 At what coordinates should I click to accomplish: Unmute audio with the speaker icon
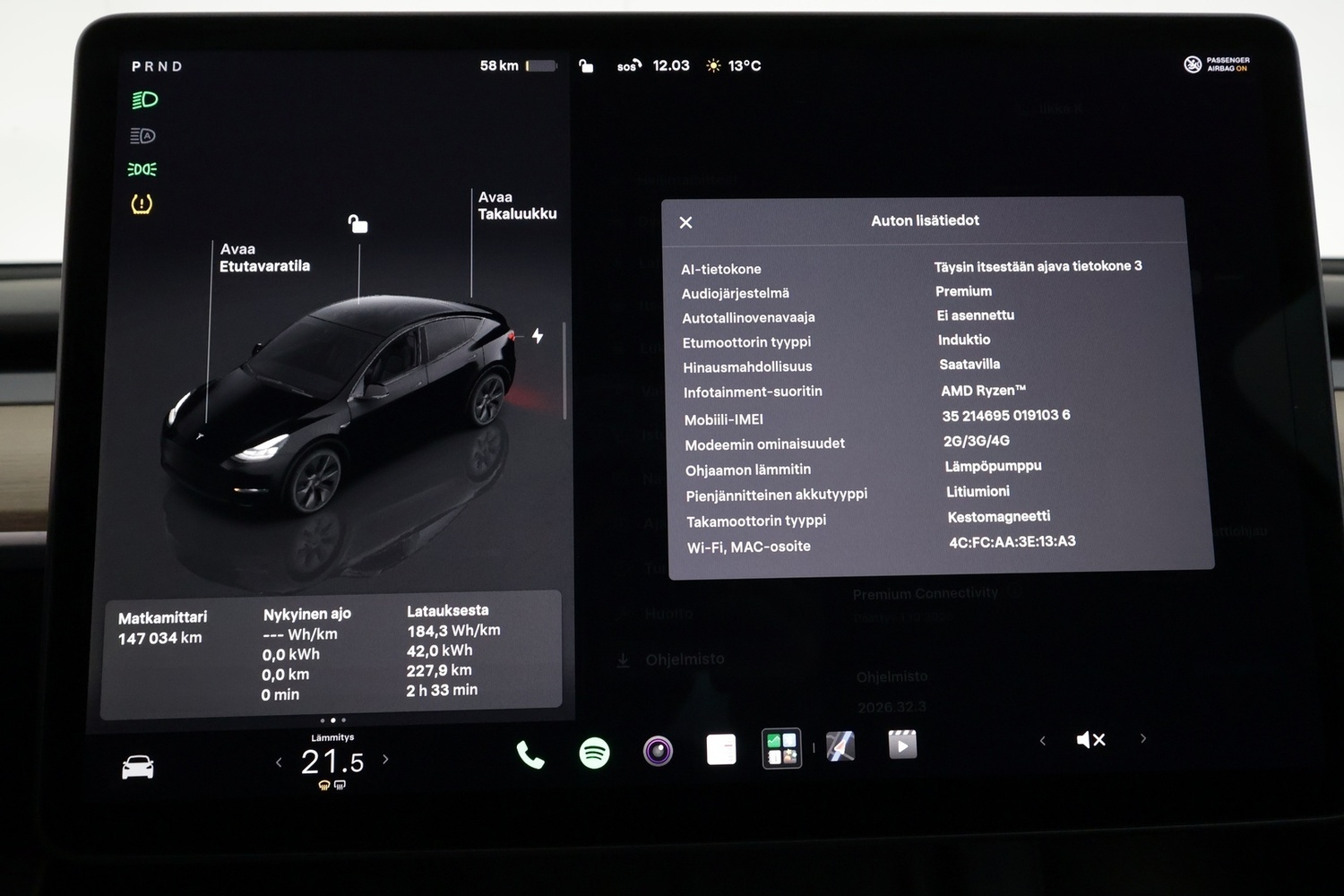pos(1090,740)
